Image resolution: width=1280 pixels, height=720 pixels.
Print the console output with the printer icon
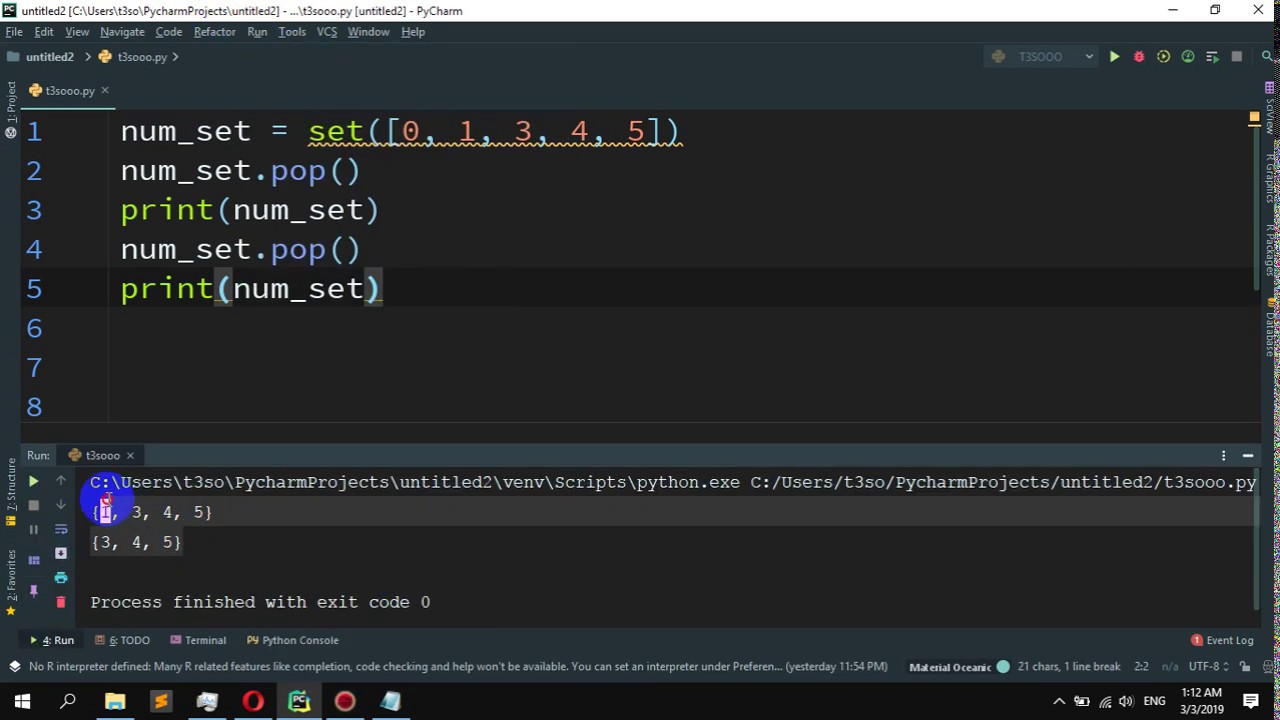(61, 577)
